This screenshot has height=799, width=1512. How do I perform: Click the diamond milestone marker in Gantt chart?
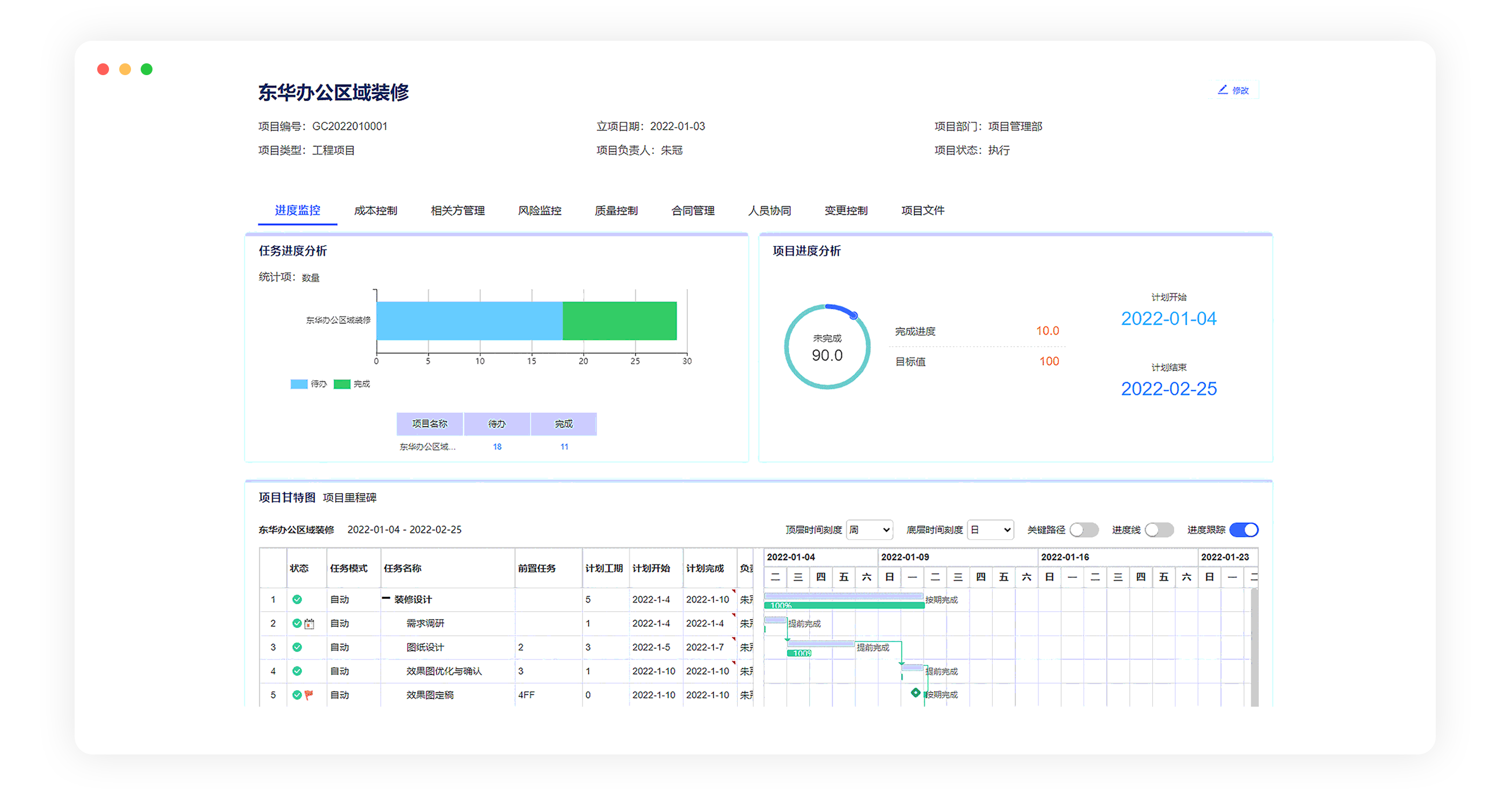[915, 693]
